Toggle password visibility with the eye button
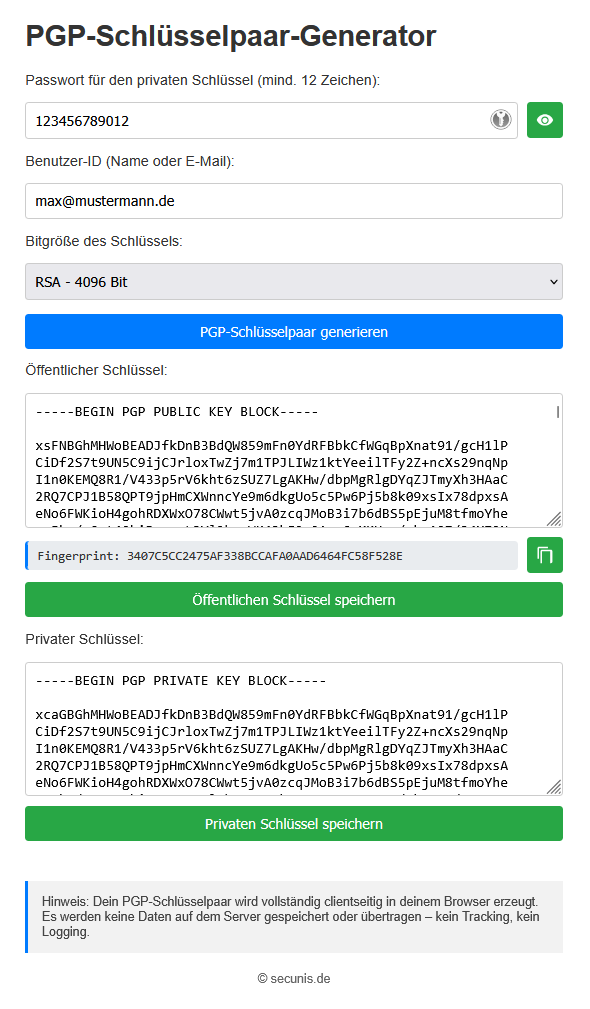Screen dimensions: 590x1009 coord(544,120)
